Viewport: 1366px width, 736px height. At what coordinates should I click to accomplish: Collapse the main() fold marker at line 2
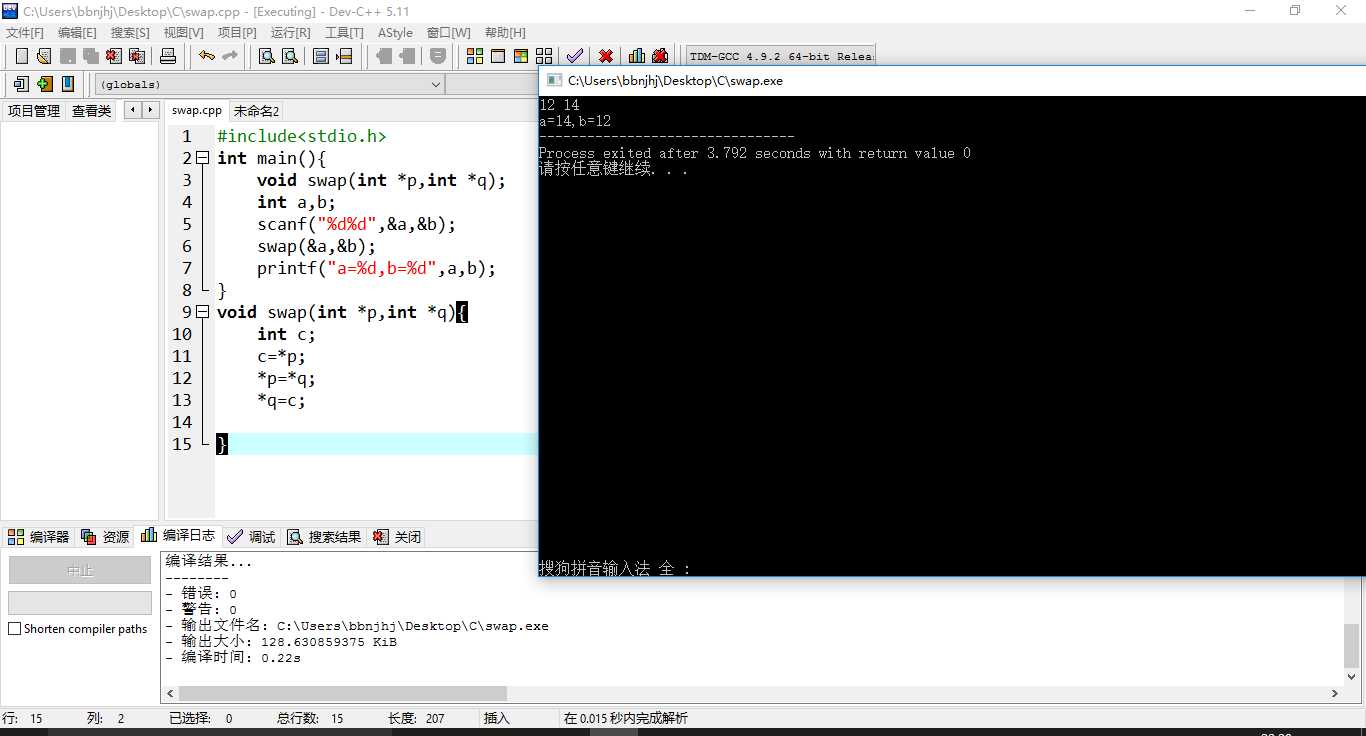(202, 158)
